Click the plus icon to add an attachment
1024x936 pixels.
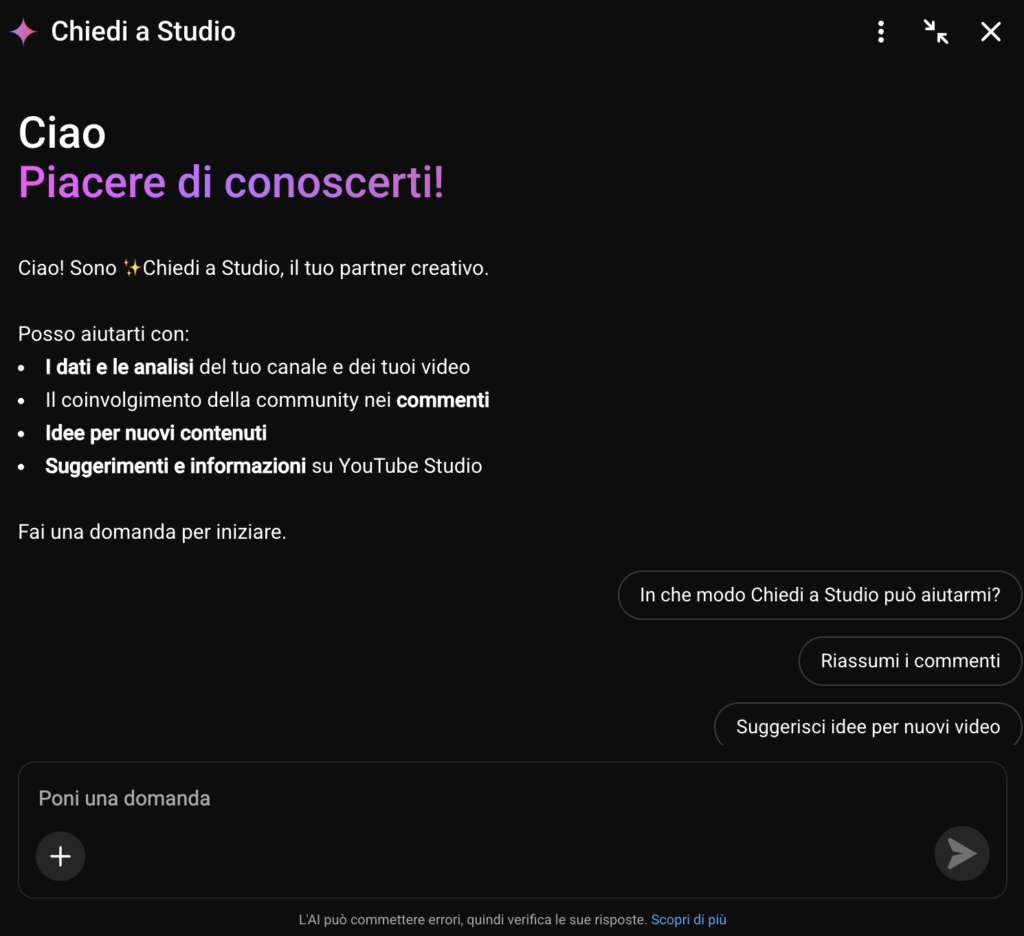tap(60, 856)
